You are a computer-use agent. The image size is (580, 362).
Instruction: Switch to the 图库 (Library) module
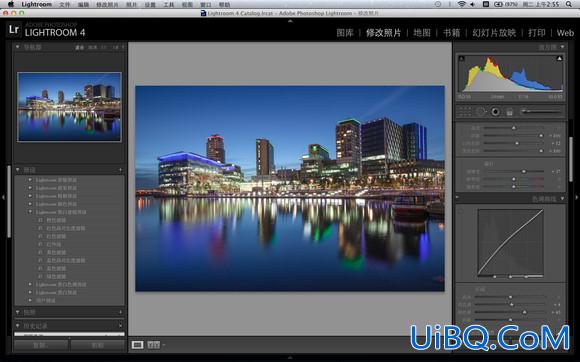click(345, 33)
